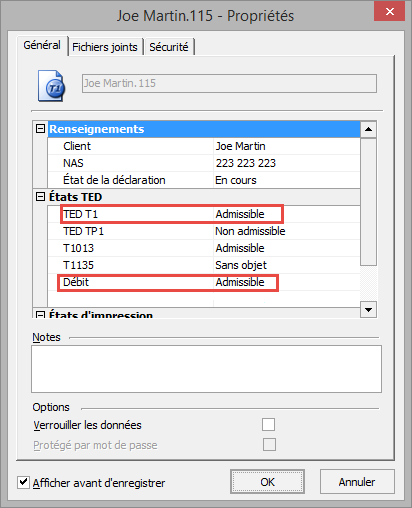
Task: Collapse the Renseignements section
Action: pos(40,129)
